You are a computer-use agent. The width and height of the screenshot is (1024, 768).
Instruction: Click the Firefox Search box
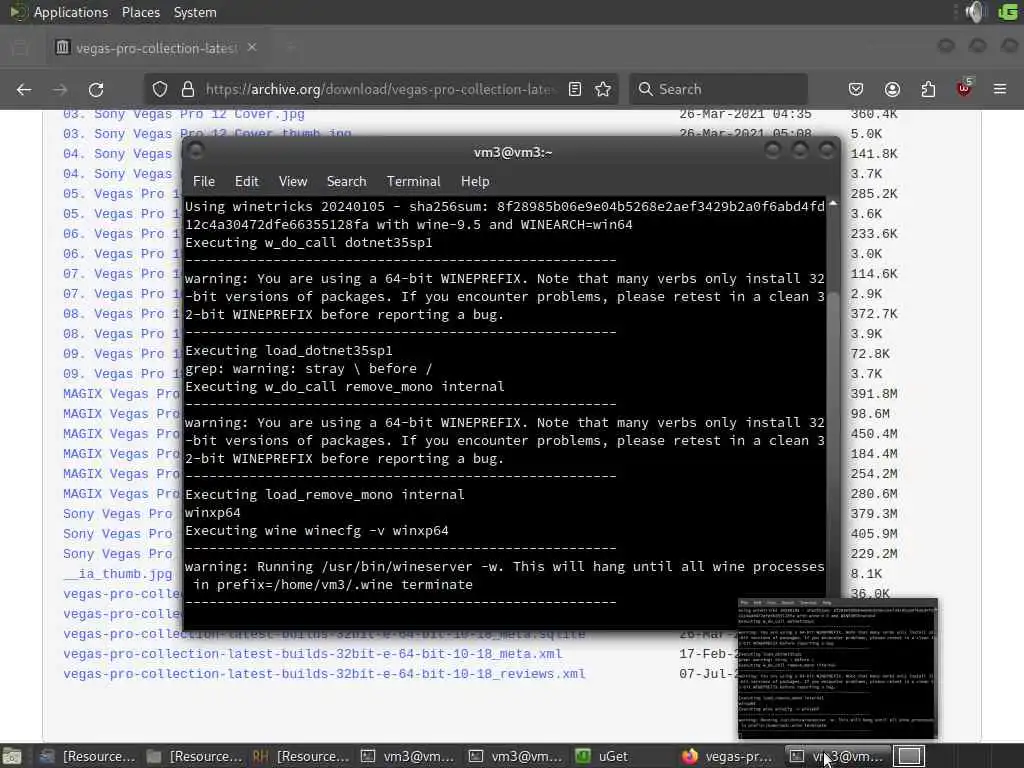click(x=718, y=89)
